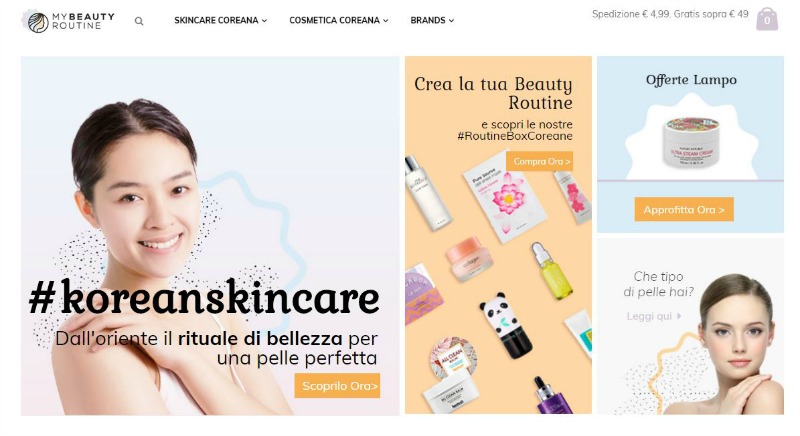
Task: Open the #koreanskincare hero banner
Action: (x=210, y=236)
